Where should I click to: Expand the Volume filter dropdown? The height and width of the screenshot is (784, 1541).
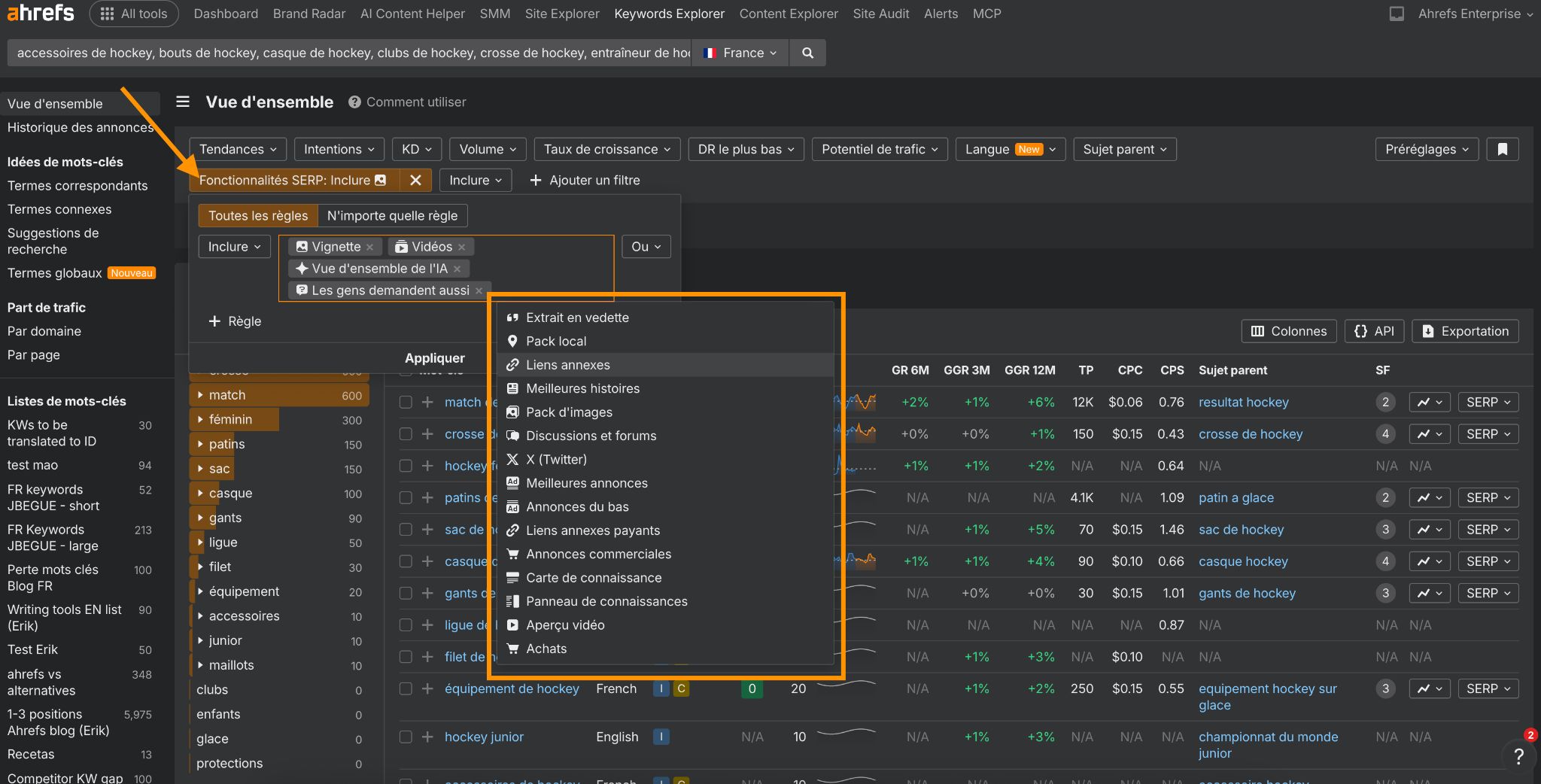click(x=488, y=149)
